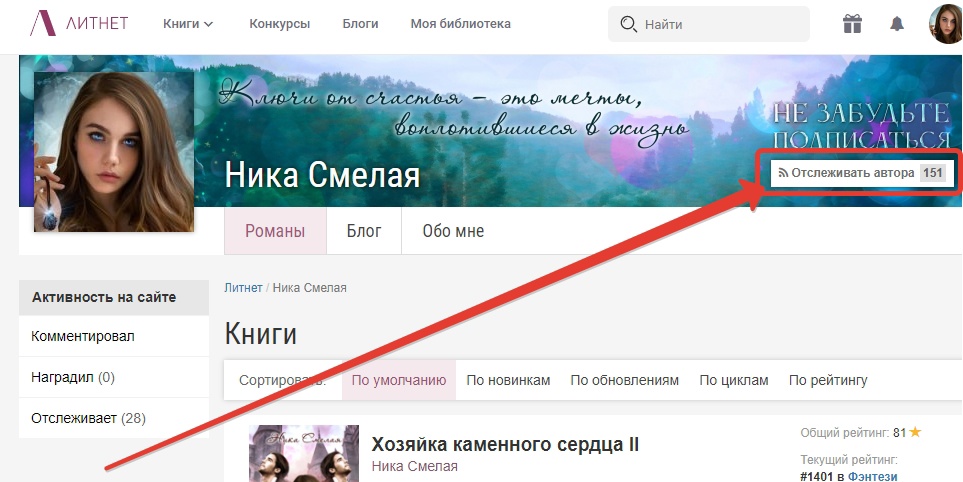Sort books По новинкам
This screenshot has height=482, width=963.
(508, 380)
